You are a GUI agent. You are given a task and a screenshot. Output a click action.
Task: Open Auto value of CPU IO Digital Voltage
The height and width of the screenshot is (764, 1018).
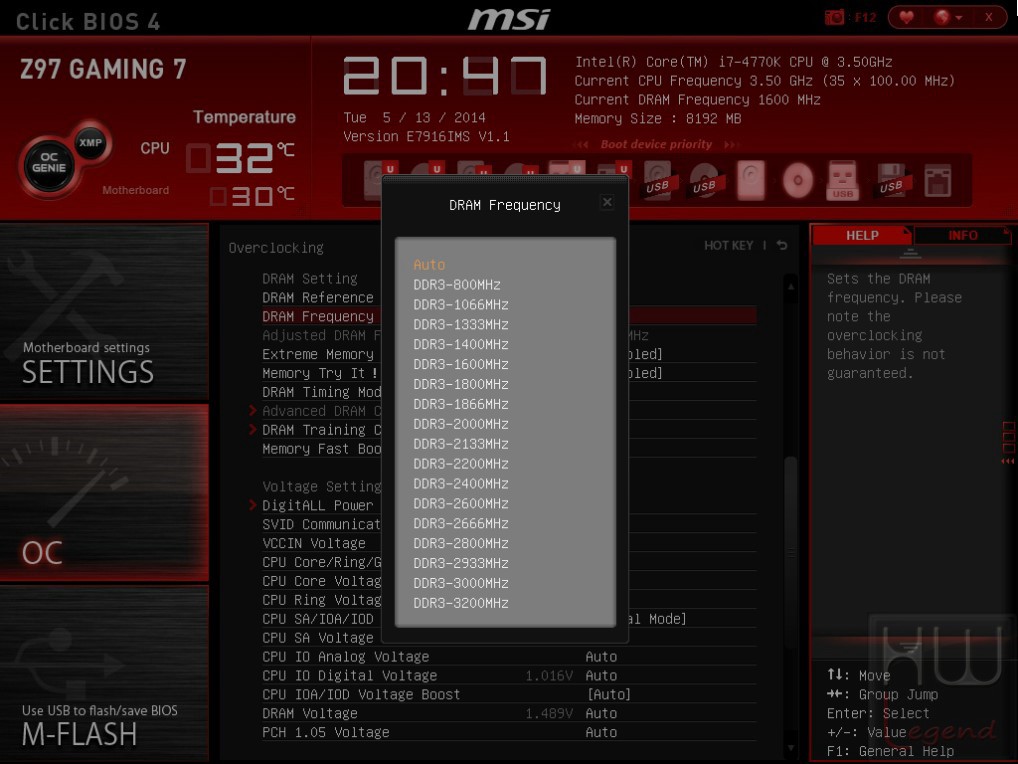tap(601, 675)
